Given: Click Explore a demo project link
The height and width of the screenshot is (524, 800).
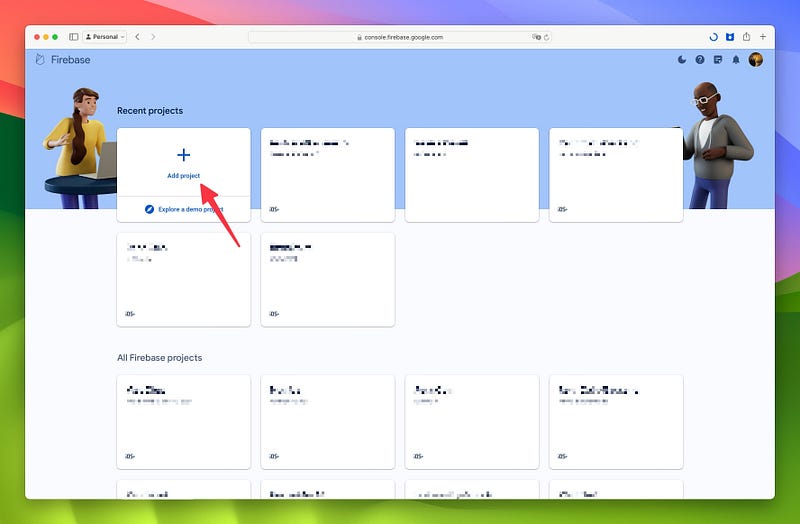Looking at the screenshot, I should point(191,209).
